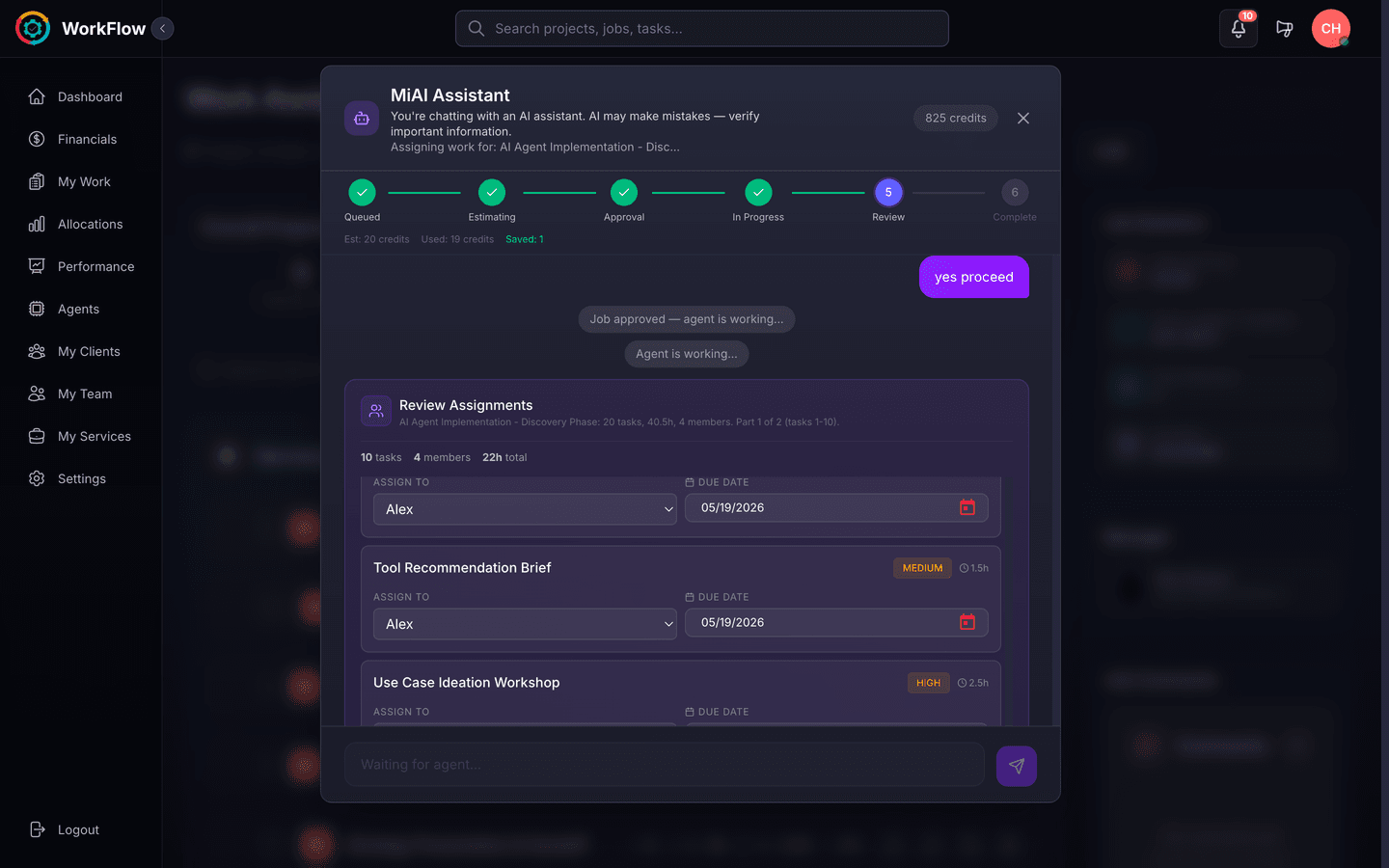Image resolution: width=1389 pixels, height=868 pixels.
Task: Close the MiAI Assistant dialog
Action: [1023, 118]
